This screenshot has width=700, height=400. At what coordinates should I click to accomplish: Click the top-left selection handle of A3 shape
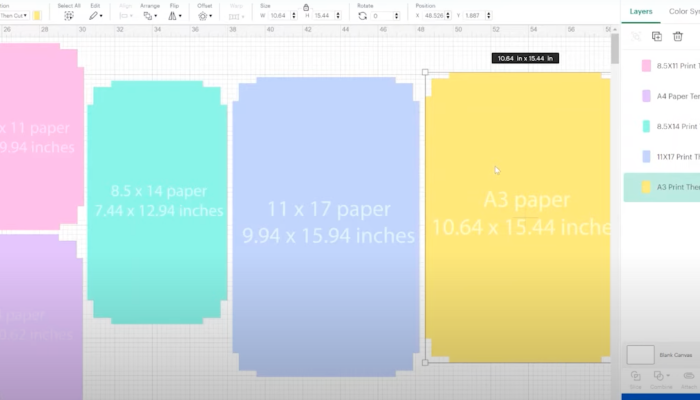pos(425,72)
